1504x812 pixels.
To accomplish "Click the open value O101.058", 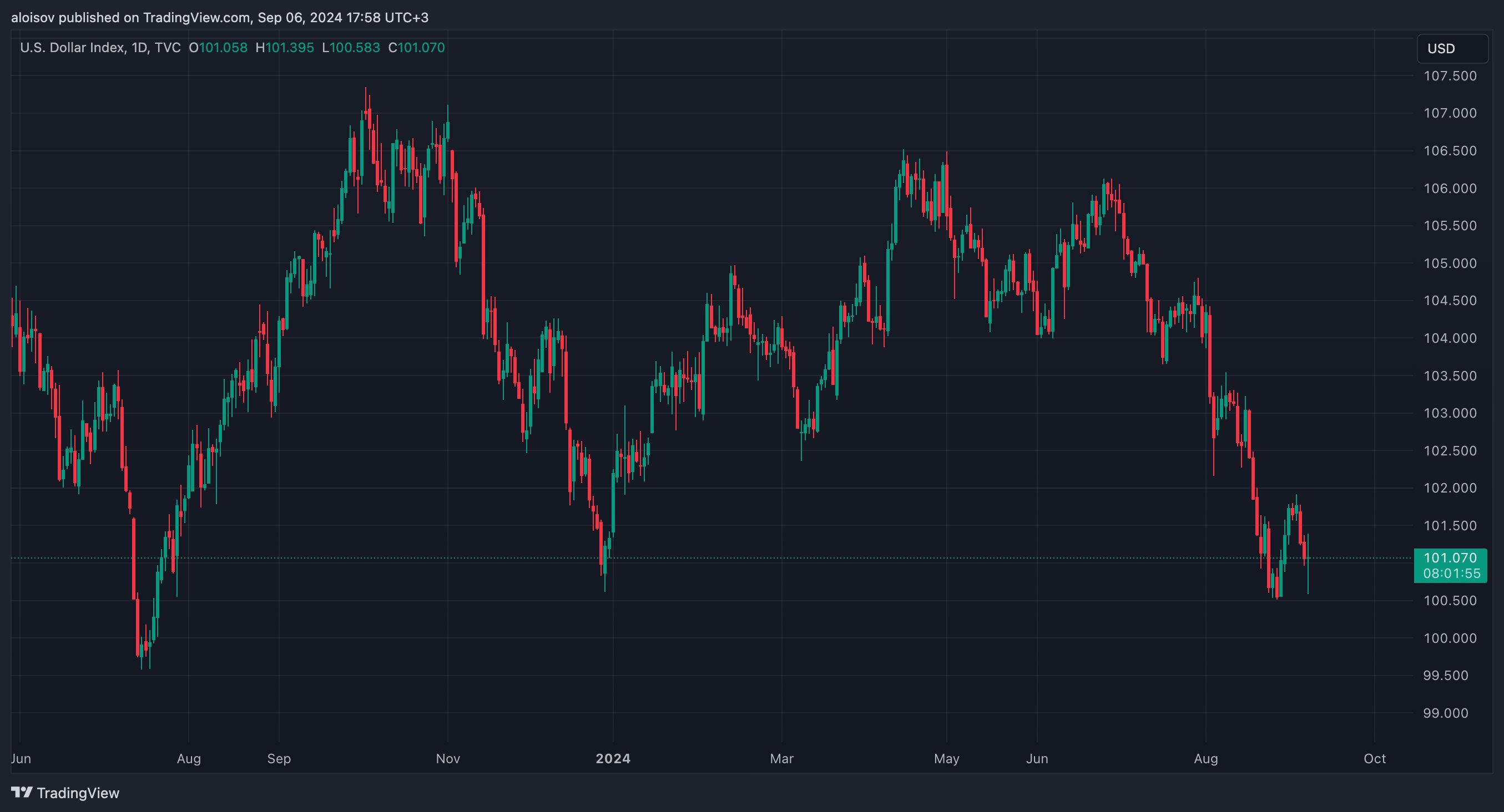I will [218, 48].
